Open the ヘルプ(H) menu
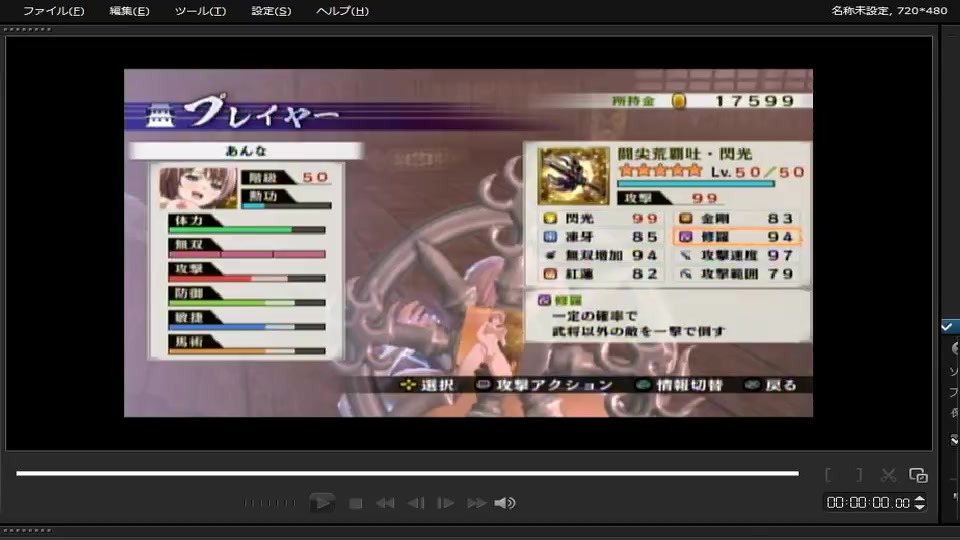The height and width of the screenshot is (540, 960). pos(342,11)
